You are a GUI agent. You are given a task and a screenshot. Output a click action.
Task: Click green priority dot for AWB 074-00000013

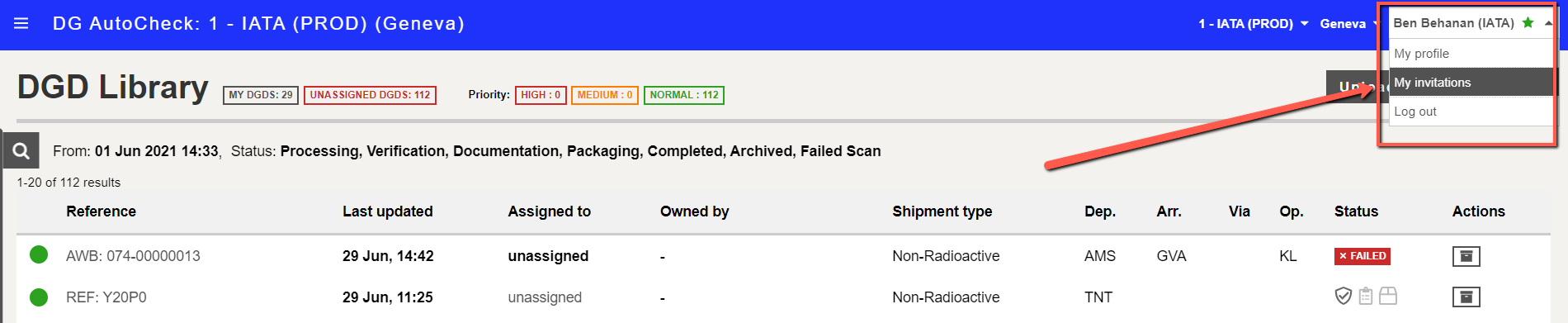coord(39,254)
